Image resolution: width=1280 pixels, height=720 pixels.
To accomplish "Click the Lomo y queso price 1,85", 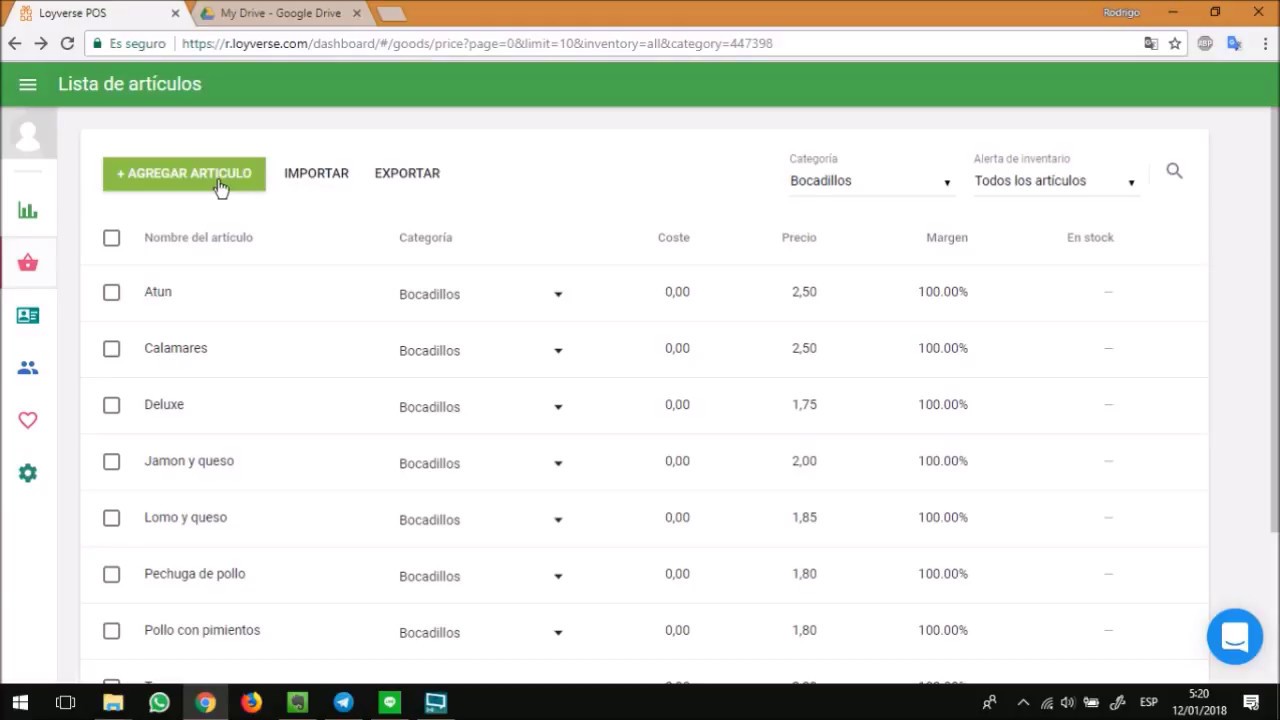I will click(x=804, y=517).
